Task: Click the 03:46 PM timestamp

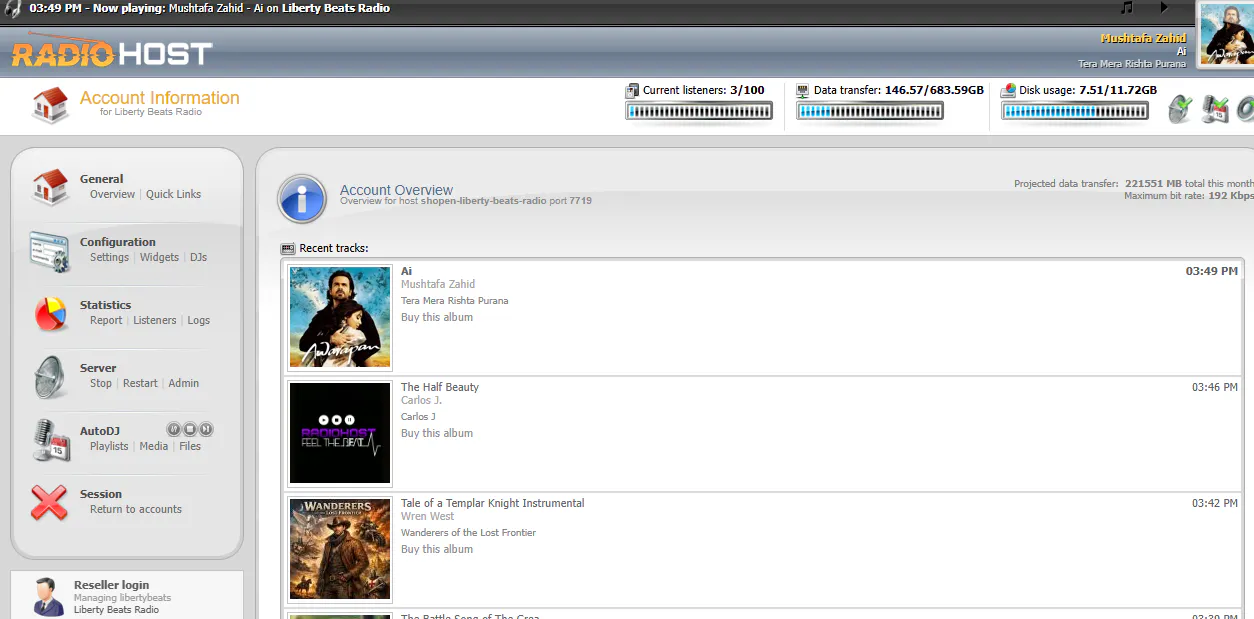Action: (1214, 387)
